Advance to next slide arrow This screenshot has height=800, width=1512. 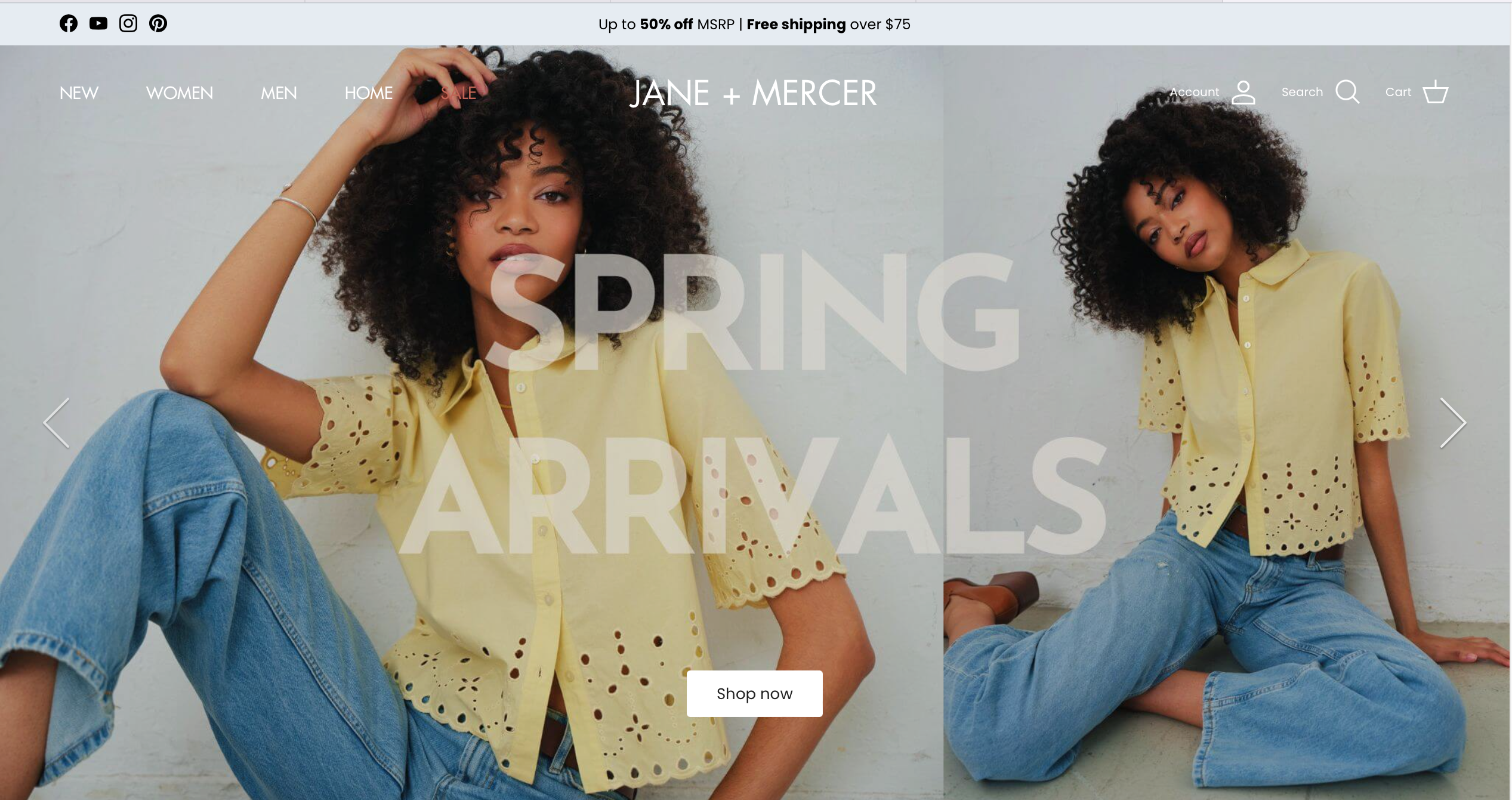point(1453,423)
